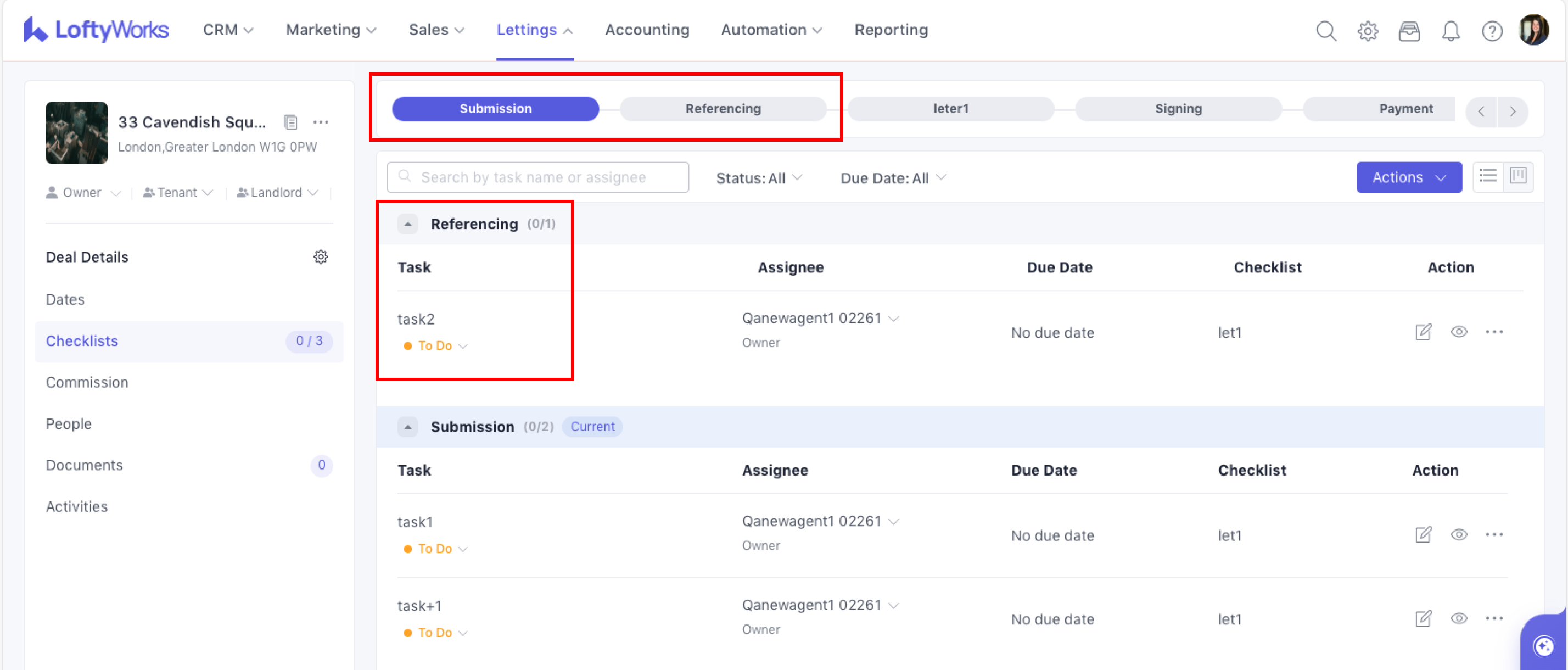Open the Status: All filter dropdown
Screen dimensions: 1568x670
pyautogui.click(x=759, y=178)
